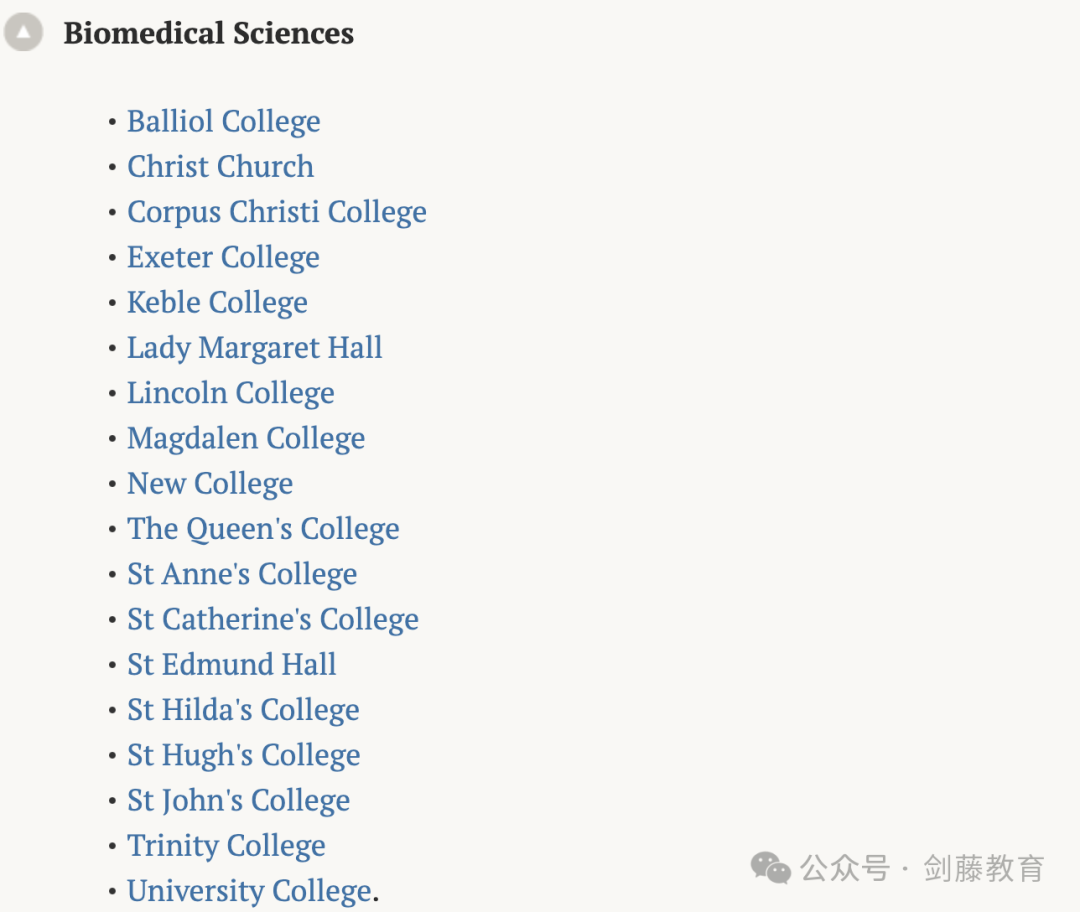The height and width of the screenshot is (912, 1080).
Task: Visit the Corpus Christi College page
Action: pyautogui.click(x=277, y=213)
